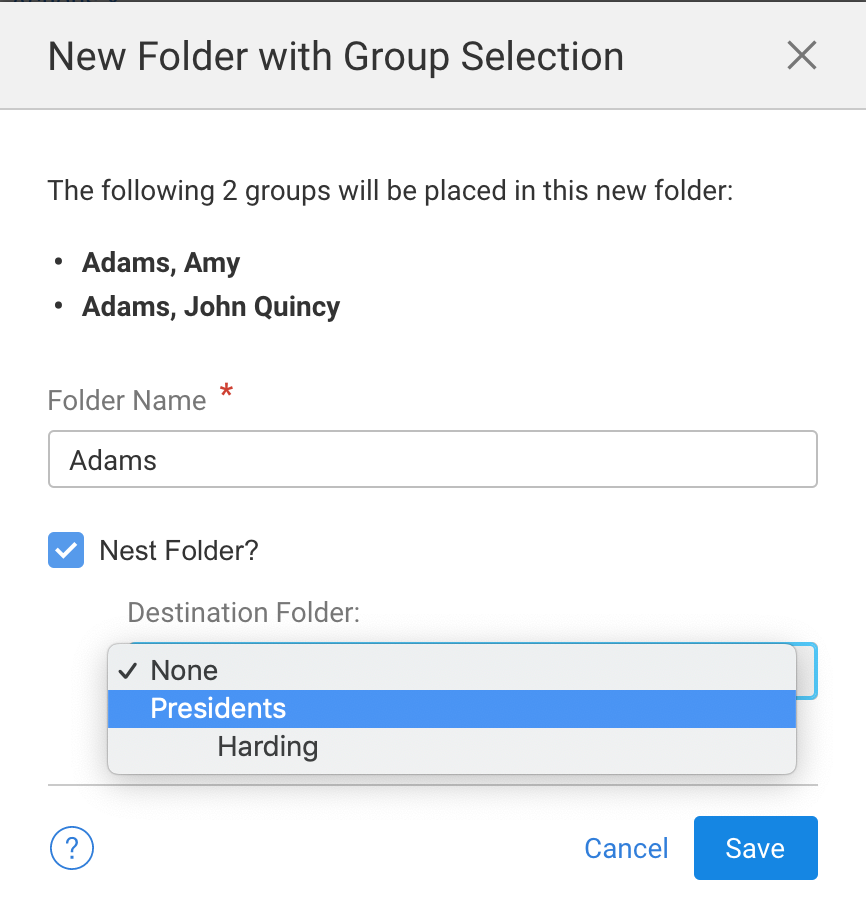Focus the Folder Name field containing Adams

pyautogui.click(x=432, y=460)
